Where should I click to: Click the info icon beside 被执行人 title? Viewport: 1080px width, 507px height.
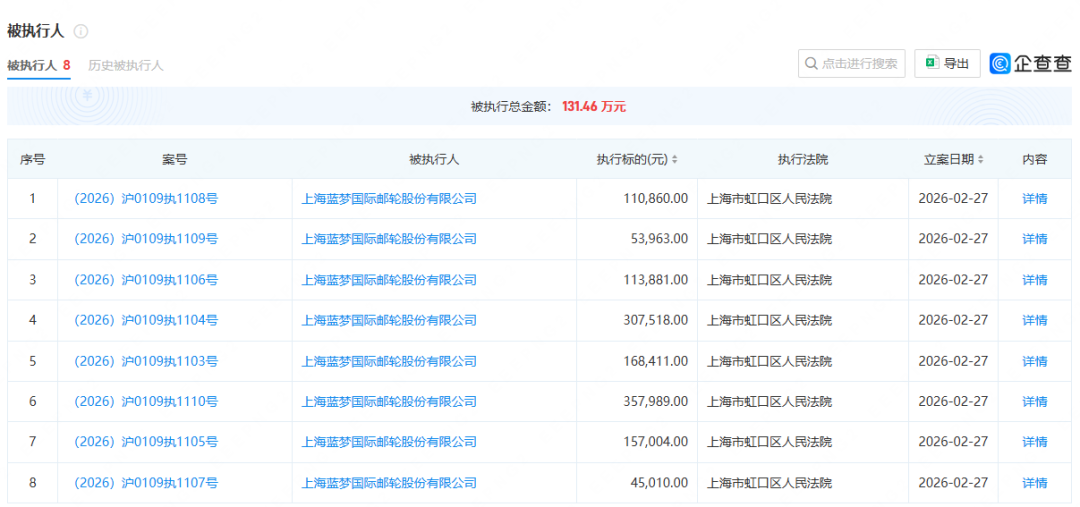(x=81, y=31)
